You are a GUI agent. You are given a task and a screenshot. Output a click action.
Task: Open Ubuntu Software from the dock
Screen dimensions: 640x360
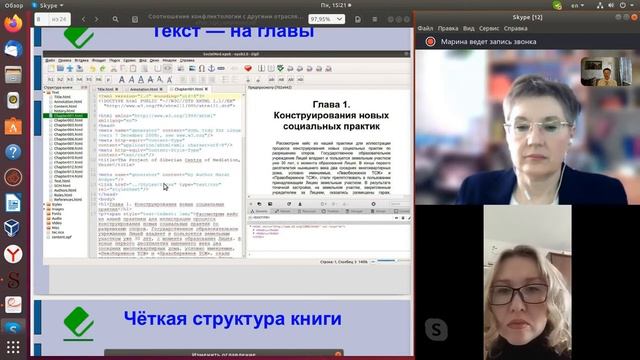[x=13, y=126]
